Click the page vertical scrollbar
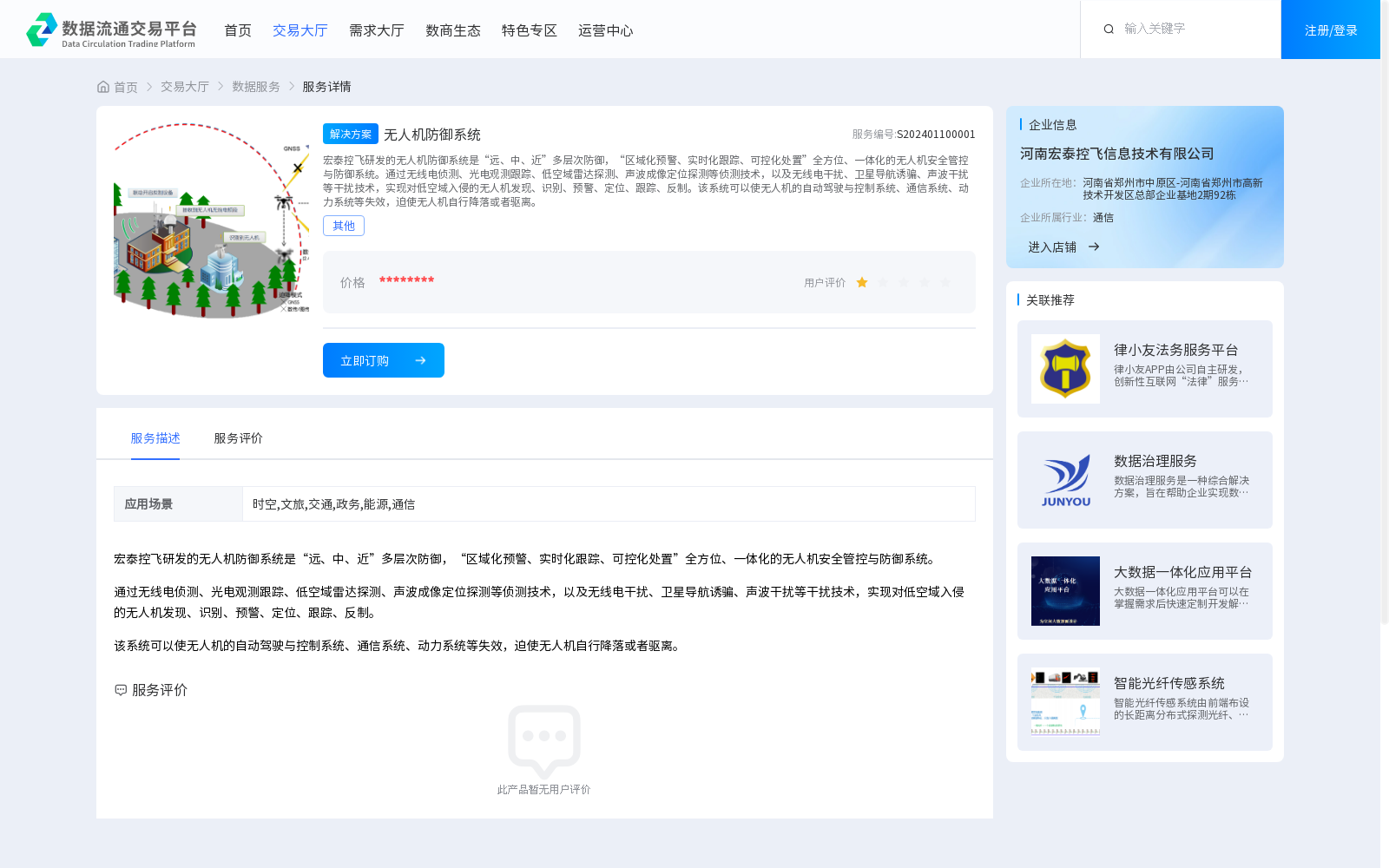Screen dimensions: 1389x868 [1385, 312]
